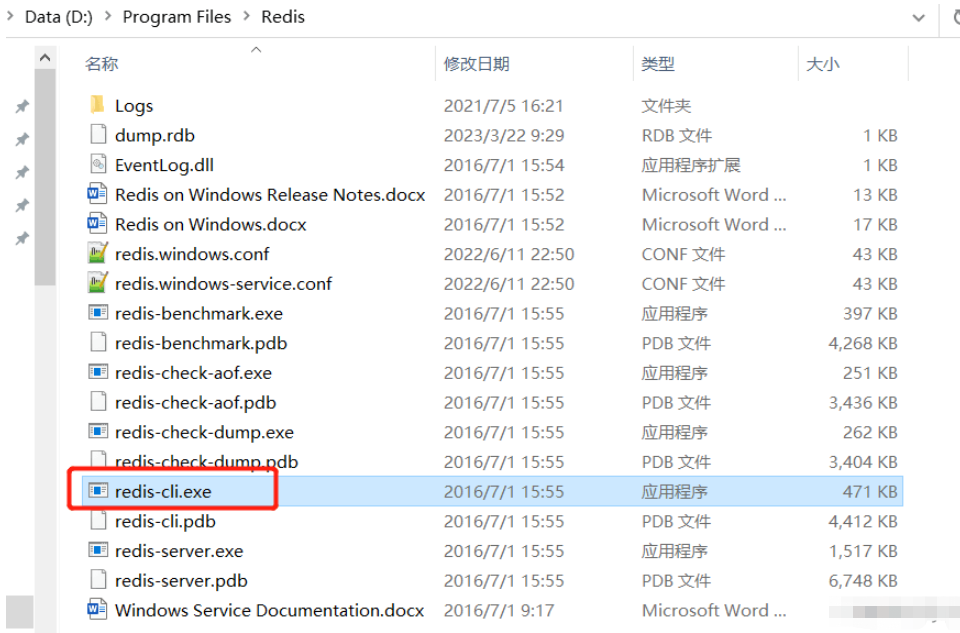Open the Program Files breadcrumb entry
The width and height of the screenshot is (960, 633).
[x=177, y=17]
